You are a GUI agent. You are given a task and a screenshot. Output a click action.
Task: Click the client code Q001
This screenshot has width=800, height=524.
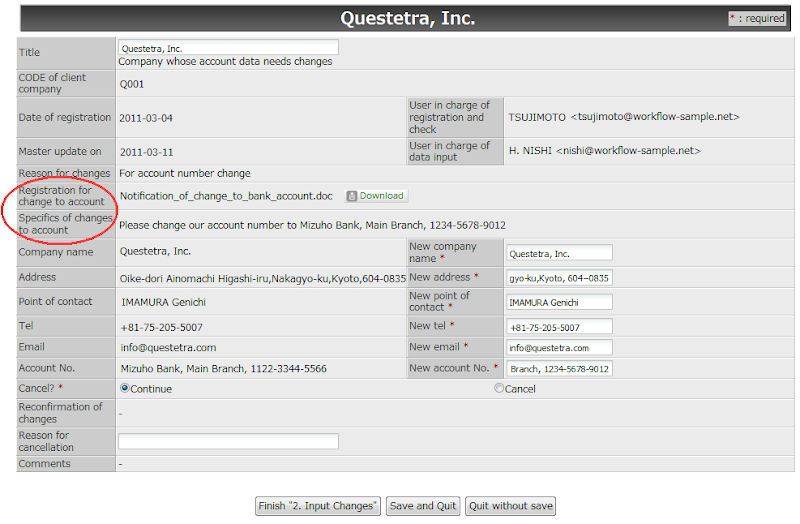point(132,84)
